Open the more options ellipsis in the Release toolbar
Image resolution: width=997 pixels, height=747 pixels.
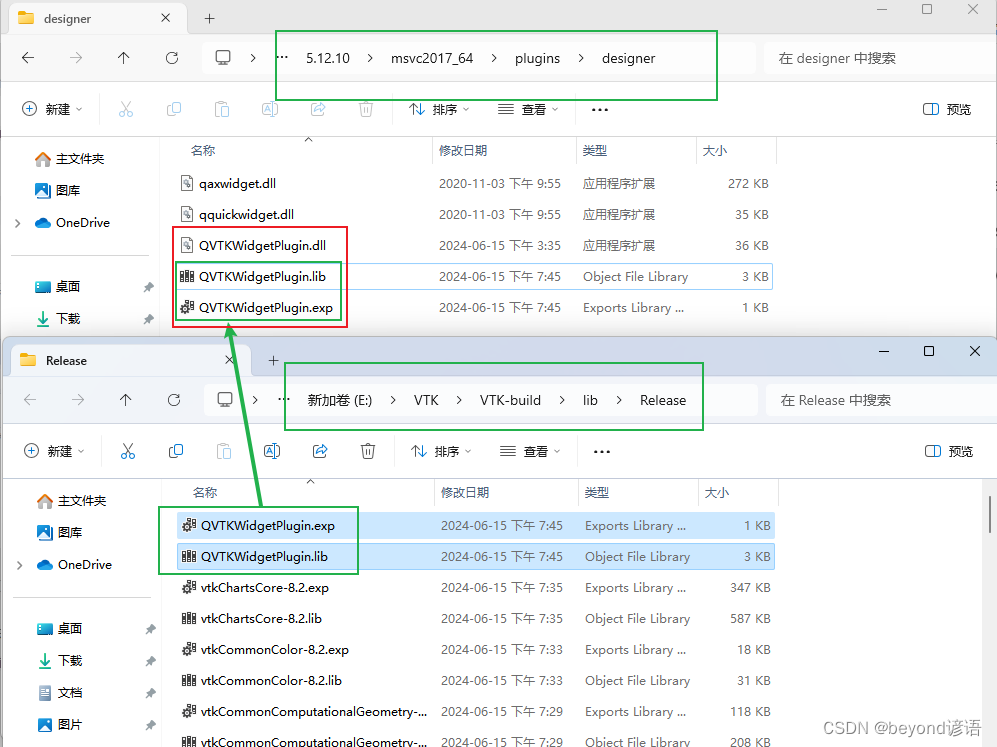(602, 451)
